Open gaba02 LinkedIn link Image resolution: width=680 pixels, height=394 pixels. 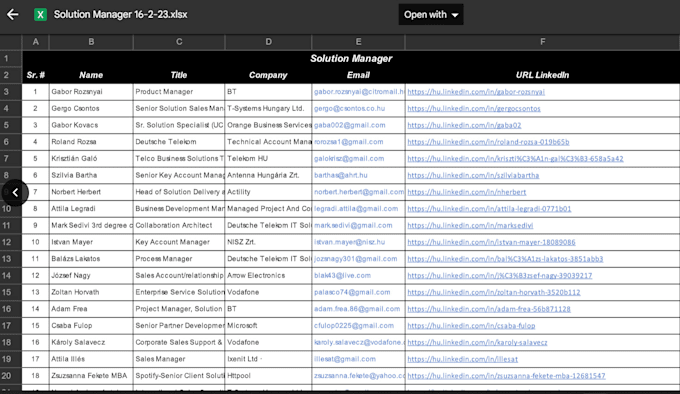click(464, 125)
